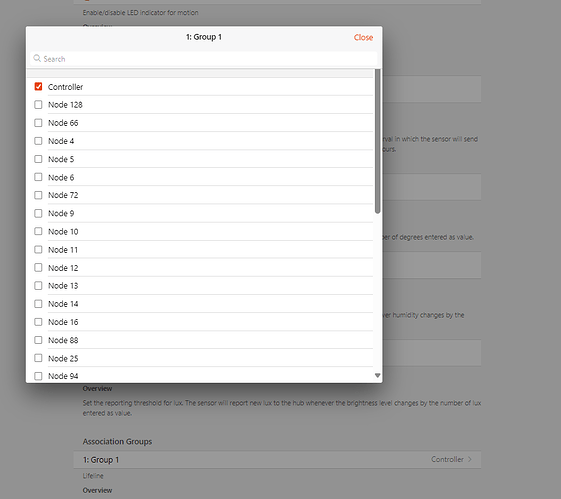
Task: Click the '1: Group 1' dialog title
Action: [204, 37]
